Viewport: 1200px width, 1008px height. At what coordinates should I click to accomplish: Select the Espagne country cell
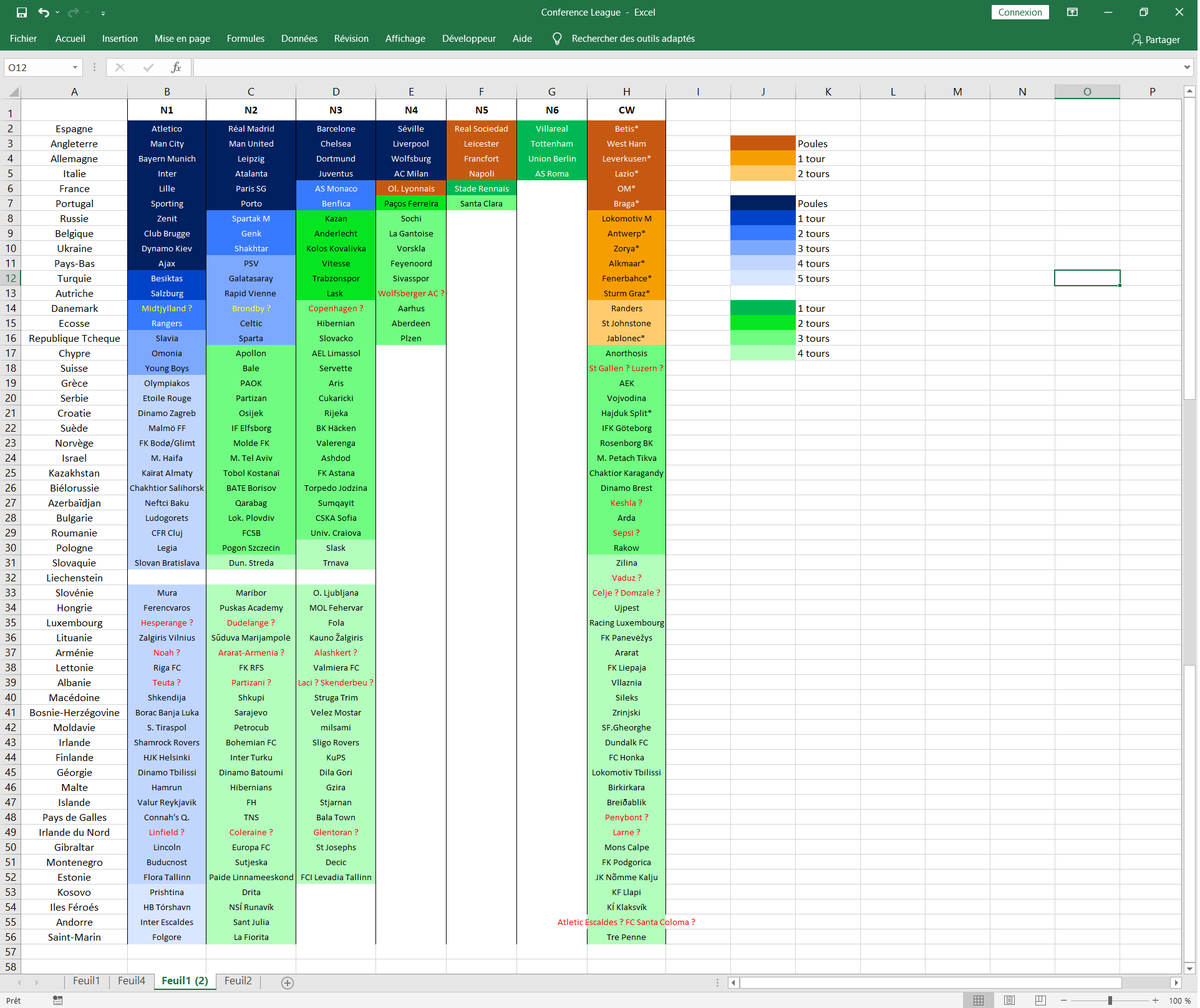[74, 128]
